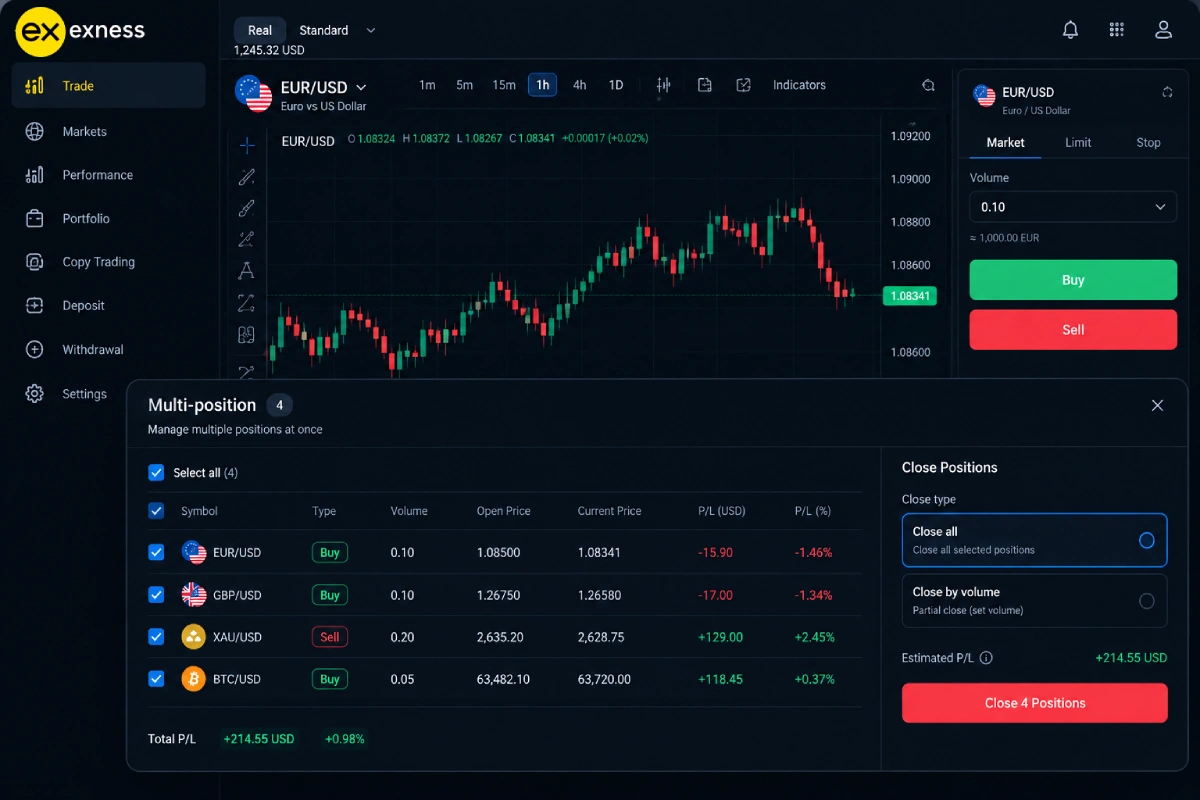Click the red Sell button
This screenshot has height=800, width=1200.
point(1073,329)
